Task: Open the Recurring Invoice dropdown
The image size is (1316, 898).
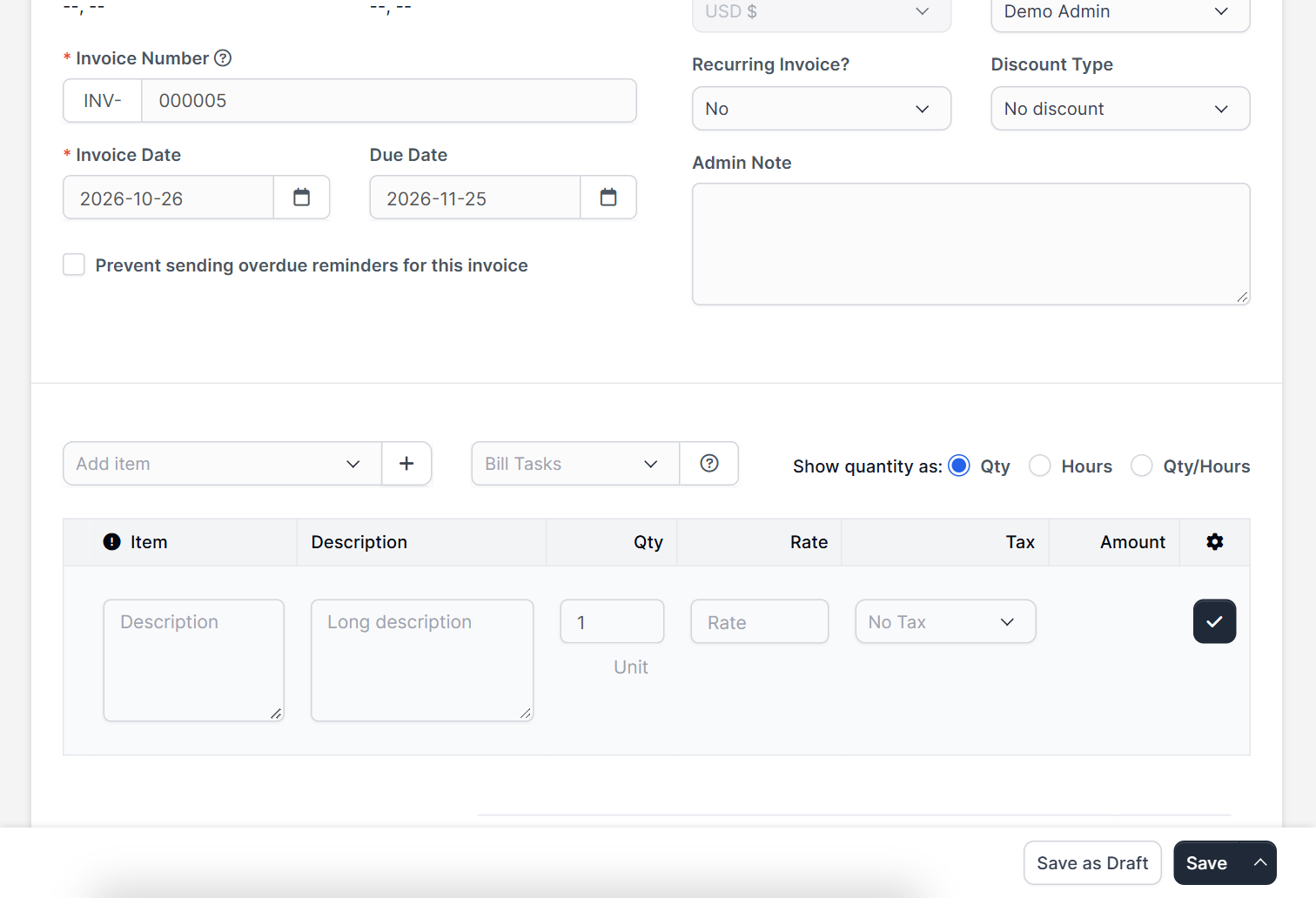Action: [x=822, y=109]
